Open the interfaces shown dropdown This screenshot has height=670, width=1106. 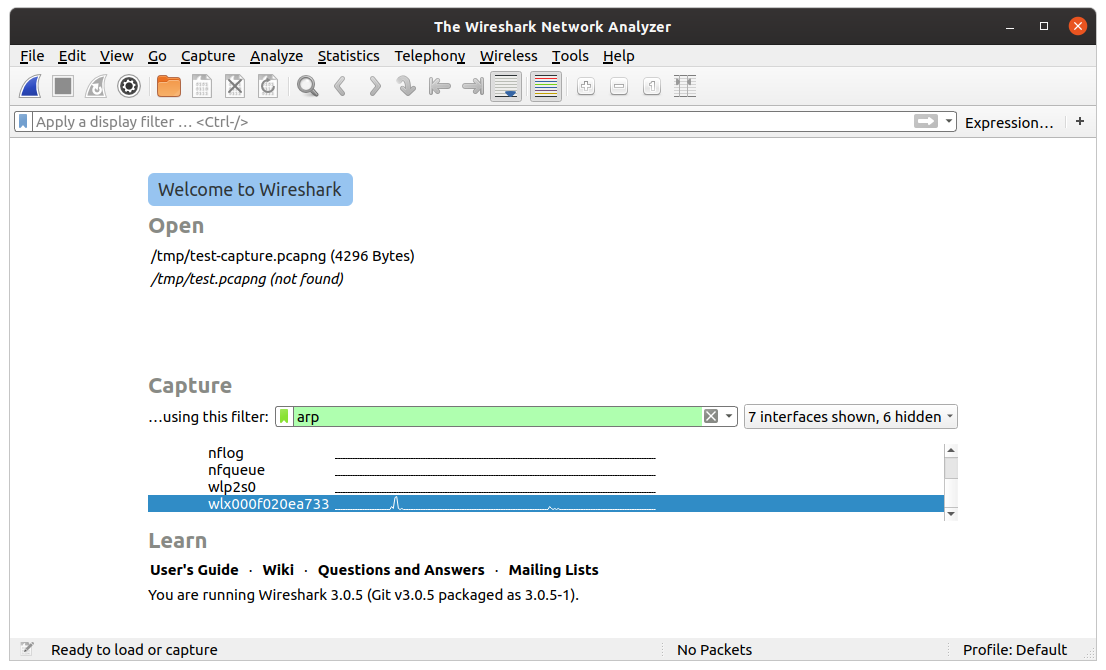(x=849, y=416)
